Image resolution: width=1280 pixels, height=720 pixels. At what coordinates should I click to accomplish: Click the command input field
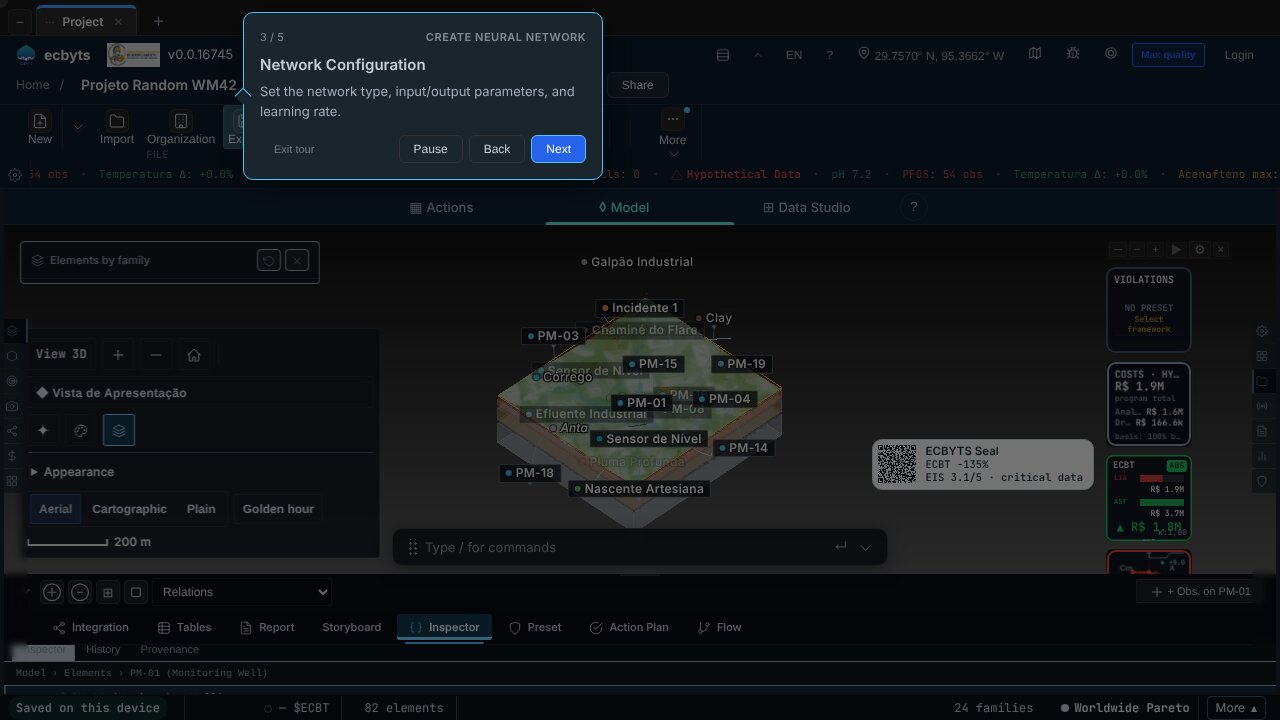pyautogui.click(x=625, y=547)
